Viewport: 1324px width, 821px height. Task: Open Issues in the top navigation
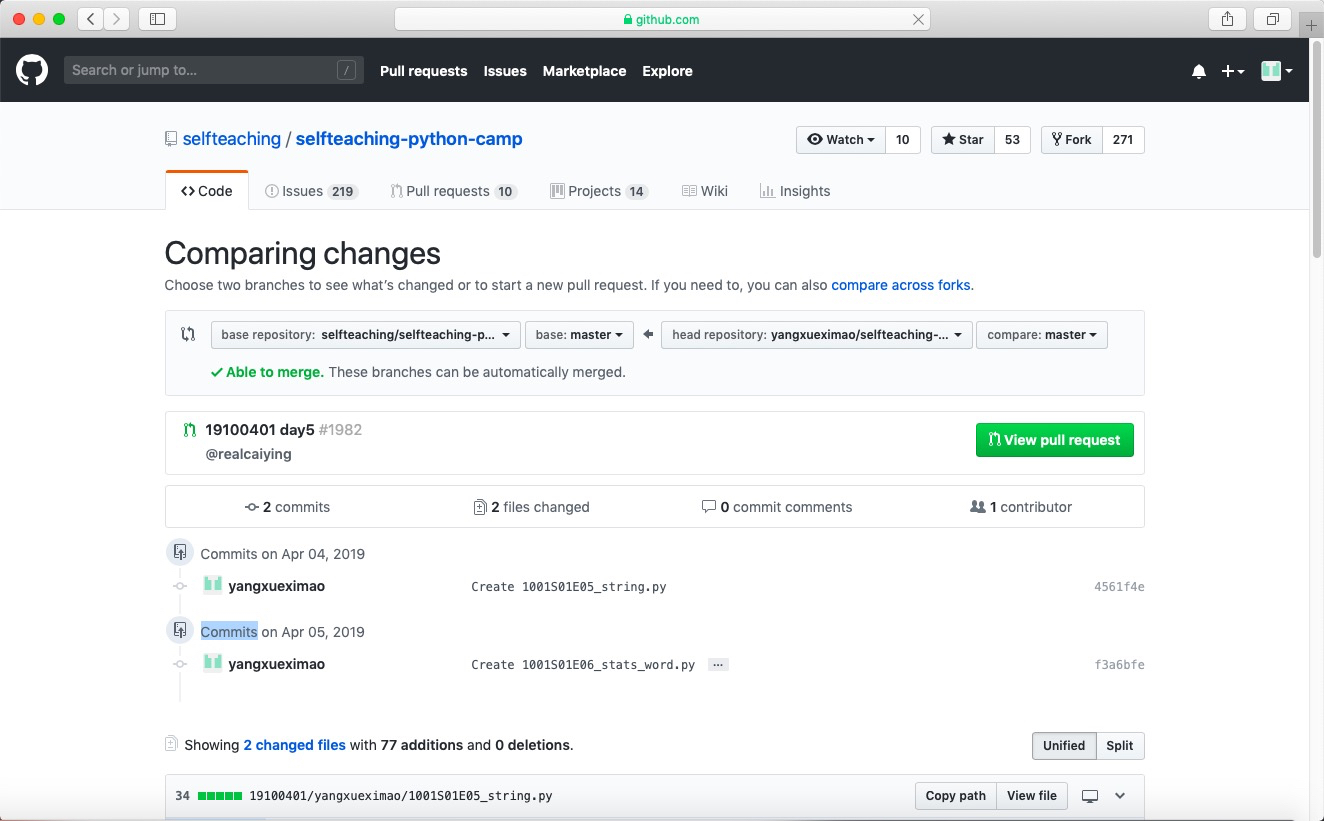tap(505, 71)
